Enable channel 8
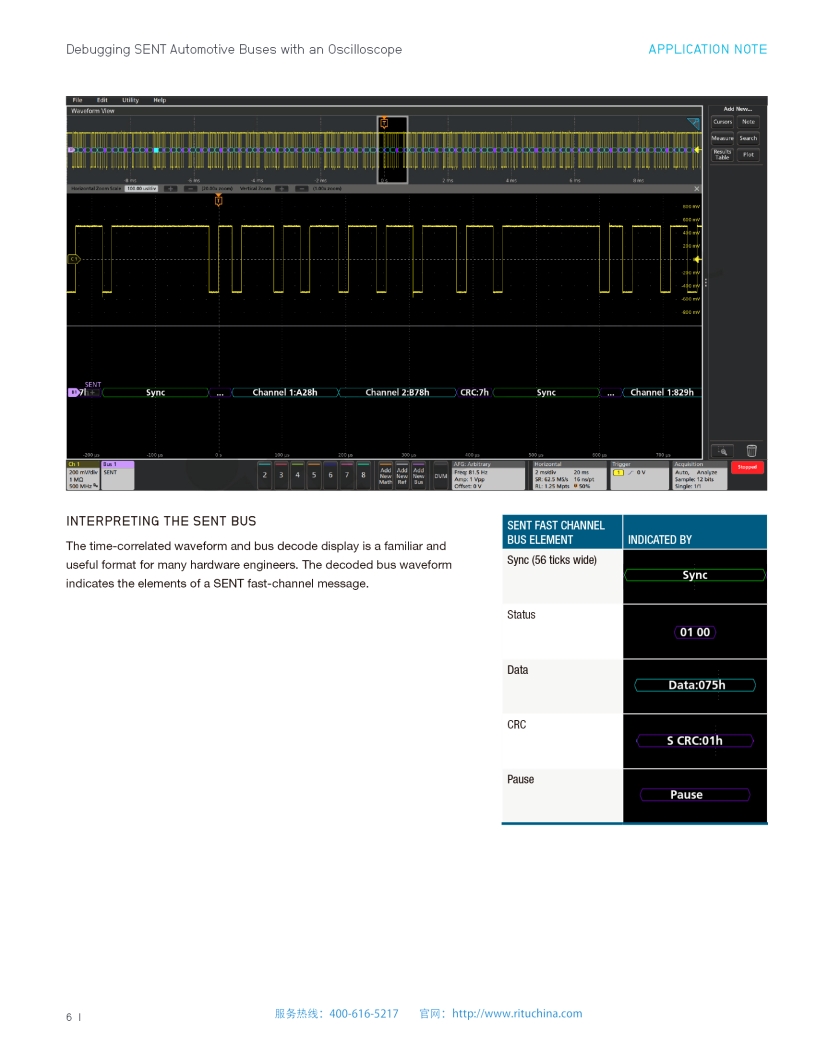This screenshot has height=1056, width=816. 363,475
